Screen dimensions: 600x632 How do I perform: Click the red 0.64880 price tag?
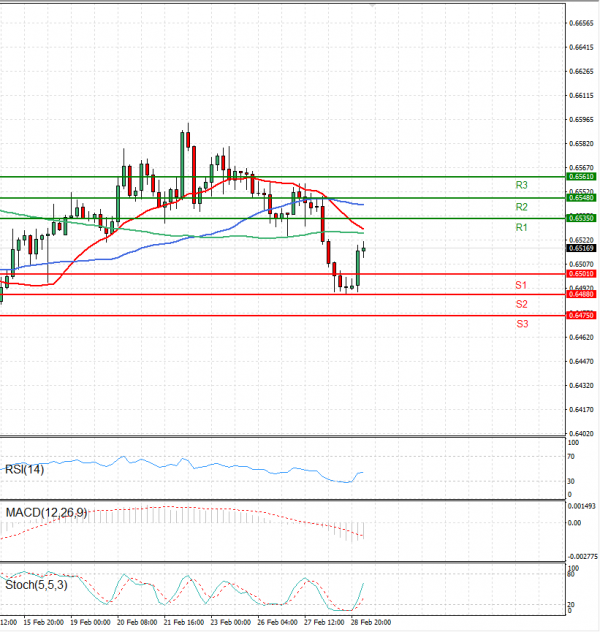[581, 294]
